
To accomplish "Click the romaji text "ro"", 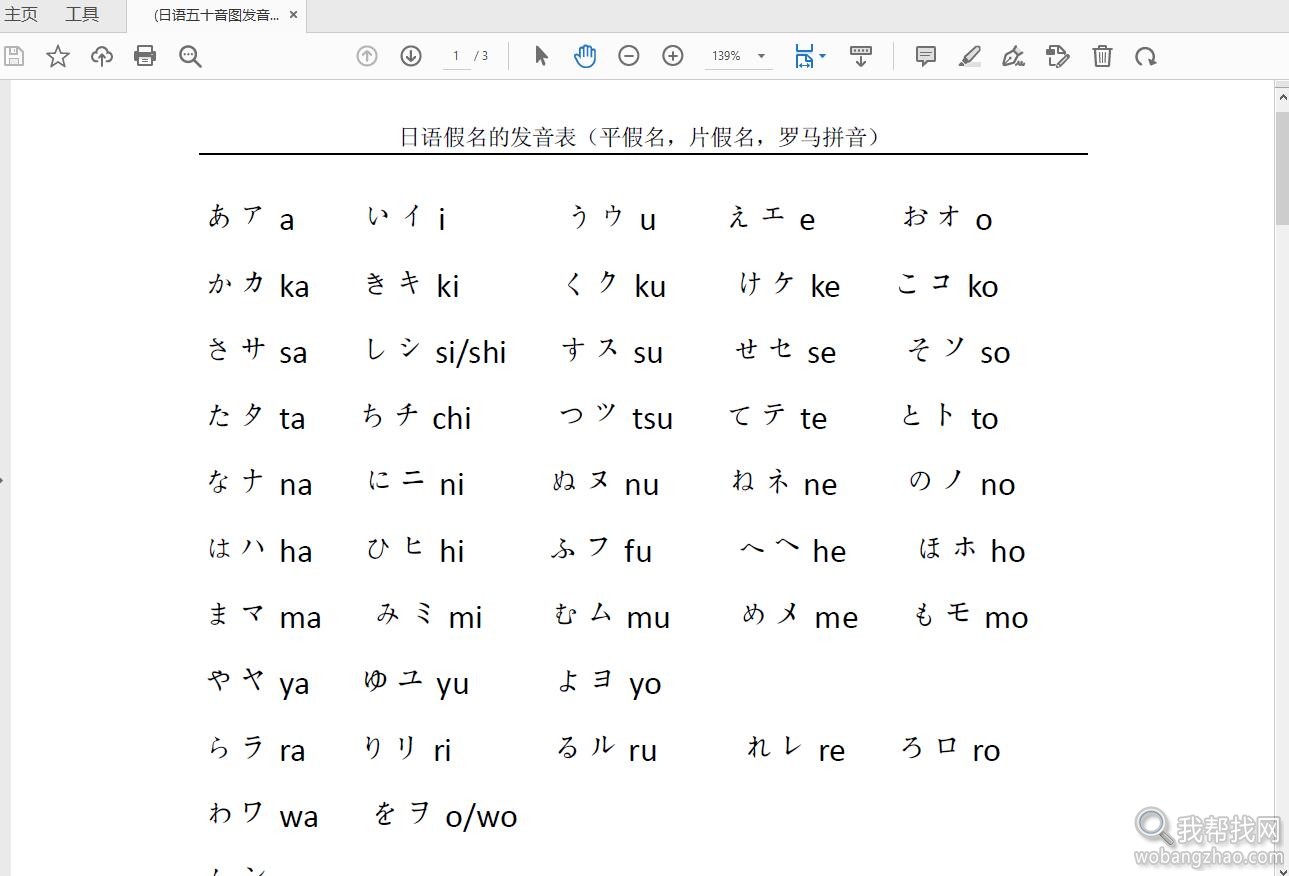I will click(986, 752).
